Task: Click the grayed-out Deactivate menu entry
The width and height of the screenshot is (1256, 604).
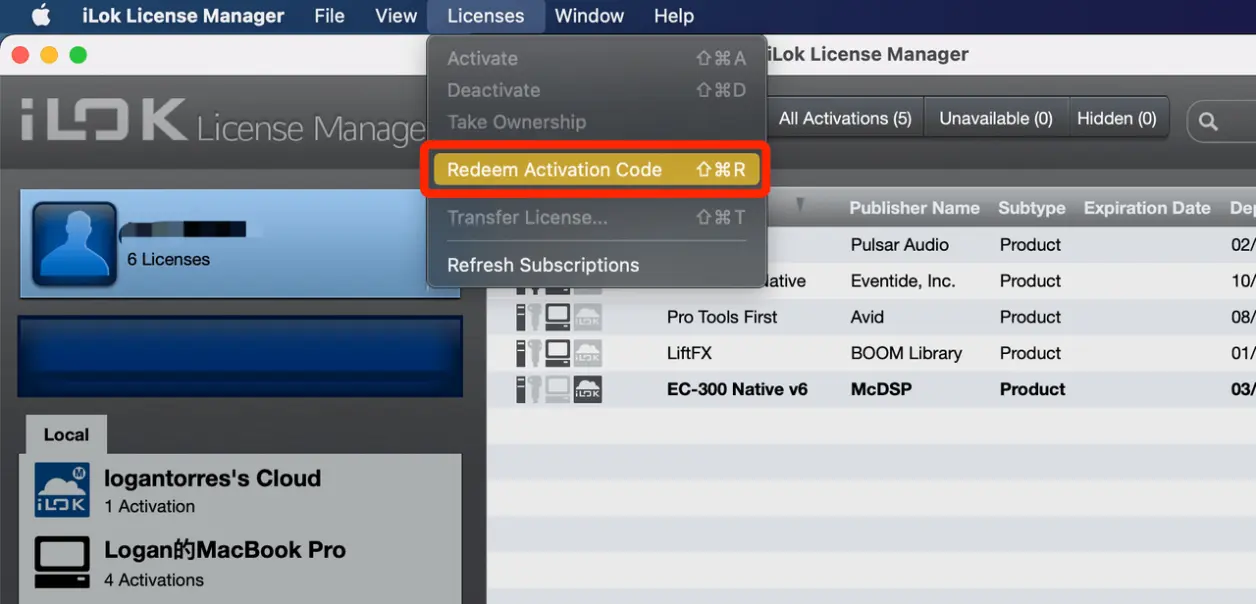Action: 596,90
